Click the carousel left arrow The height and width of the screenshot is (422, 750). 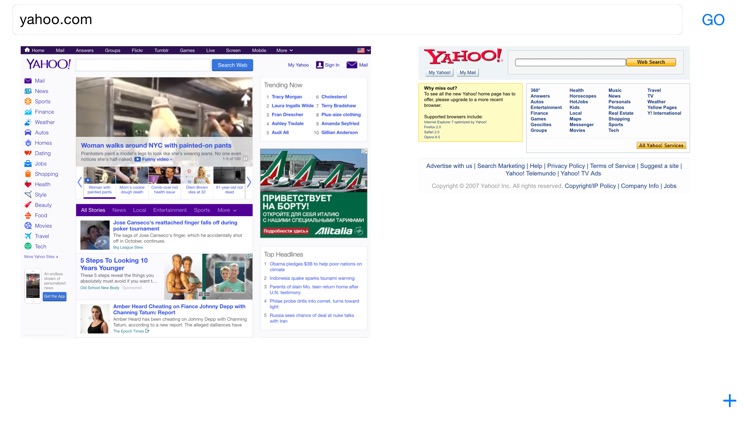click(x=79, y=182)
